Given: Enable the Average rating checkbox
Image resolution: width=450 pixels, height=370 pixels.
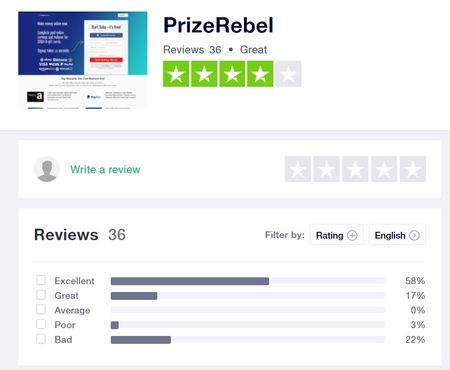Looking at the screenshot, I should [x=41, y=309].
